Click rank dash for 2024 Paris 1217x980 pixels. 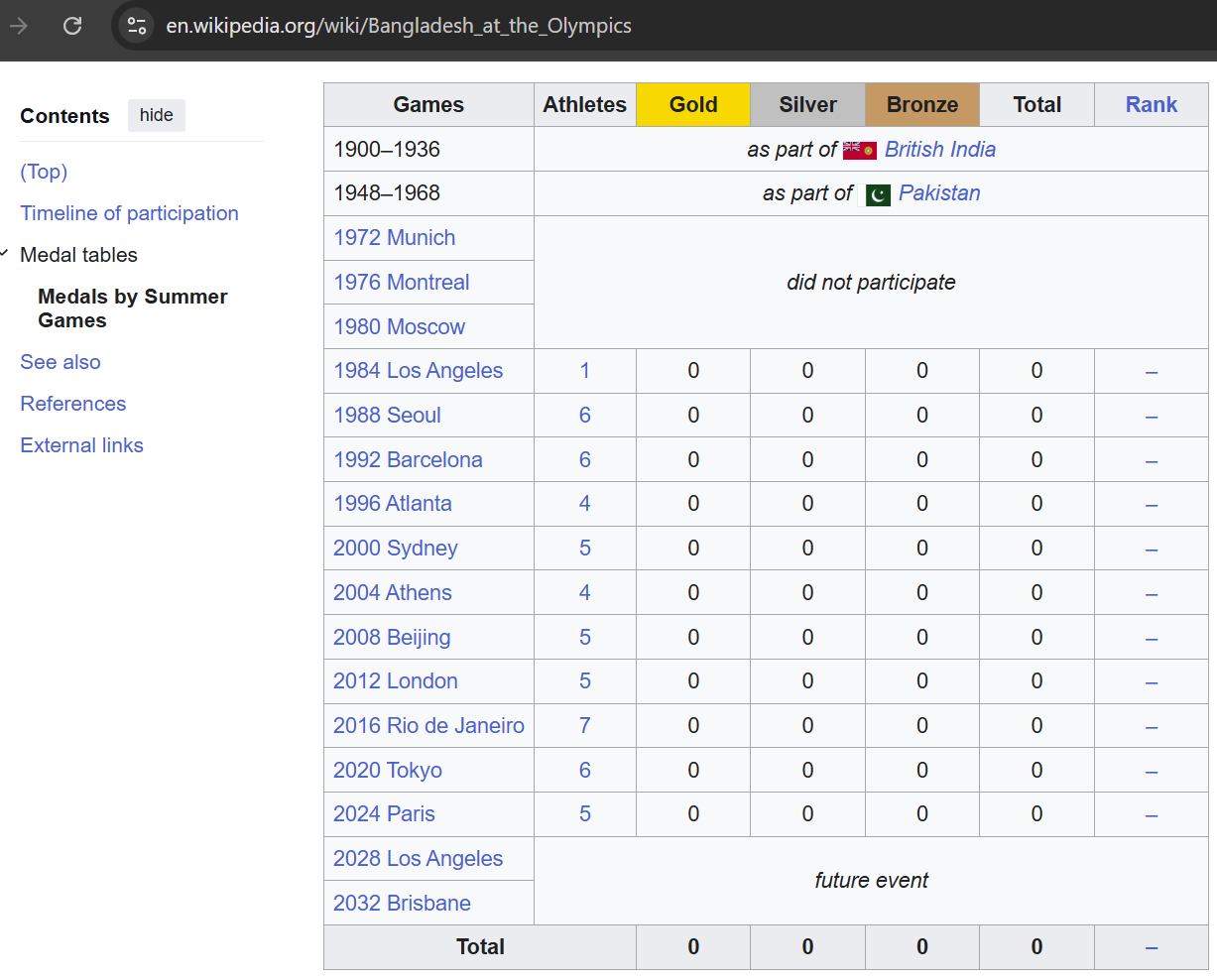coord(1151,815)
